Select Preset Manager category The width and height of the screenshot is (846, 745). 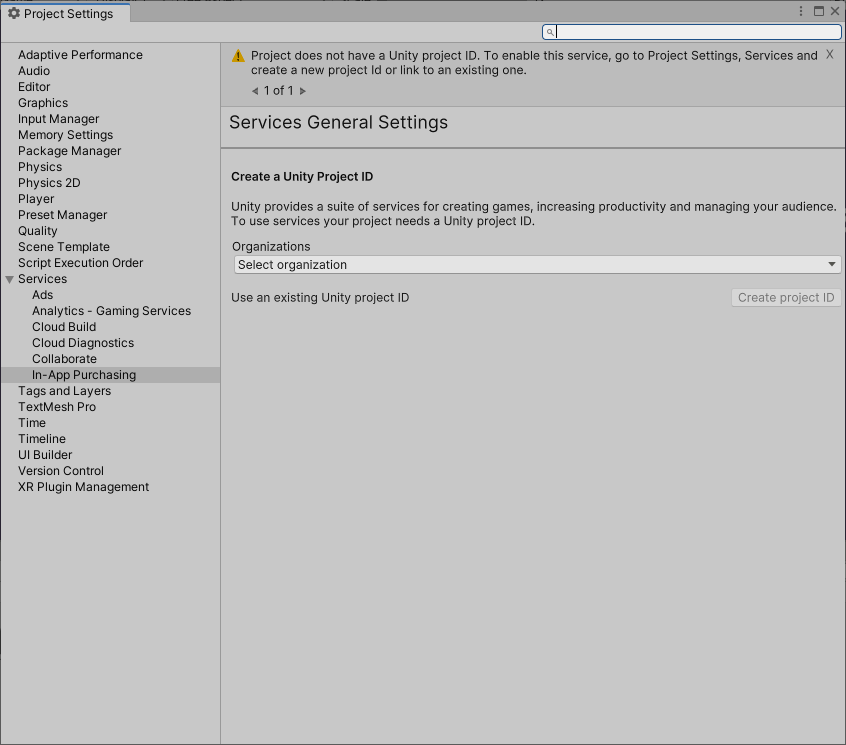63,215
